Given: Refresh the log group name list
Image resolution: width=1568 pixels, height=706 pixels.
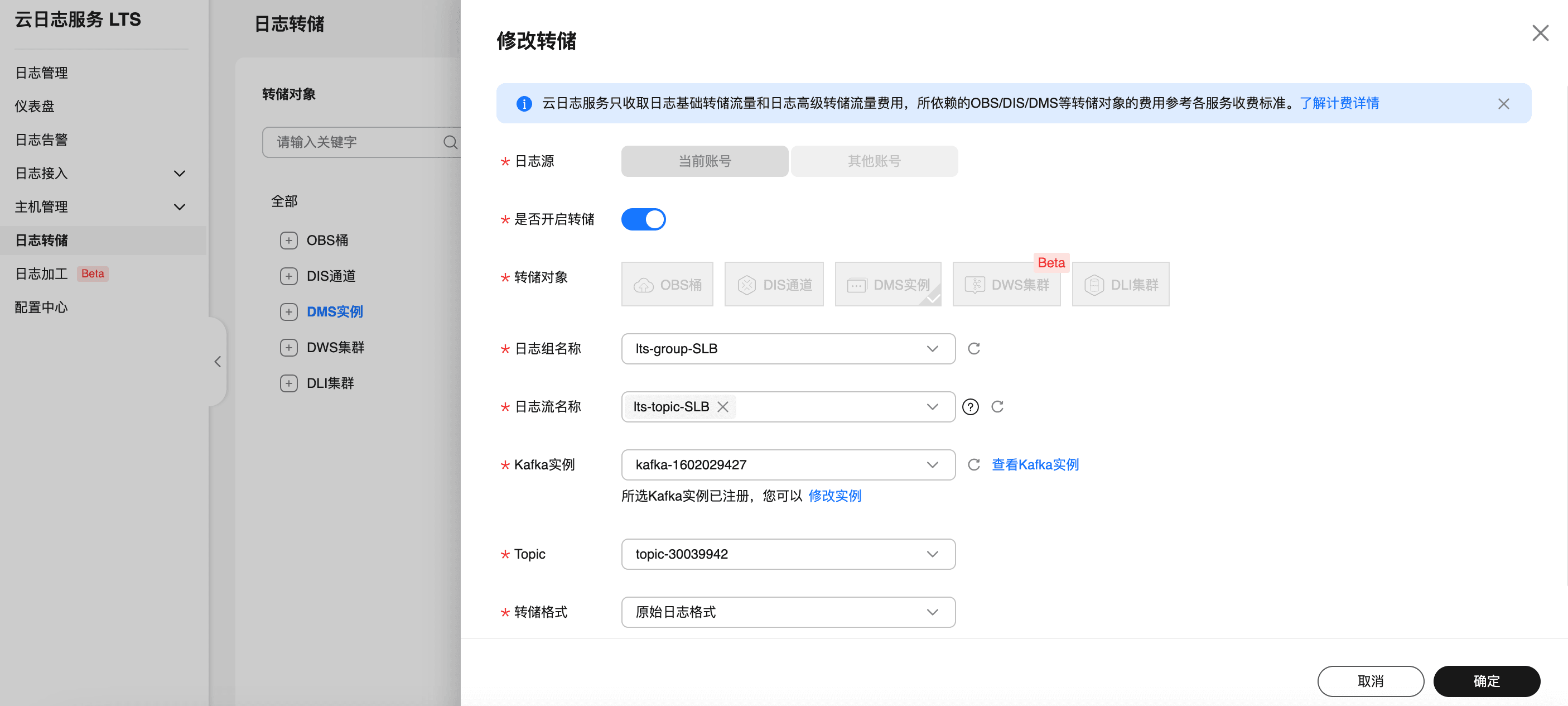Looking at the screenshot, I should [973, 348].
